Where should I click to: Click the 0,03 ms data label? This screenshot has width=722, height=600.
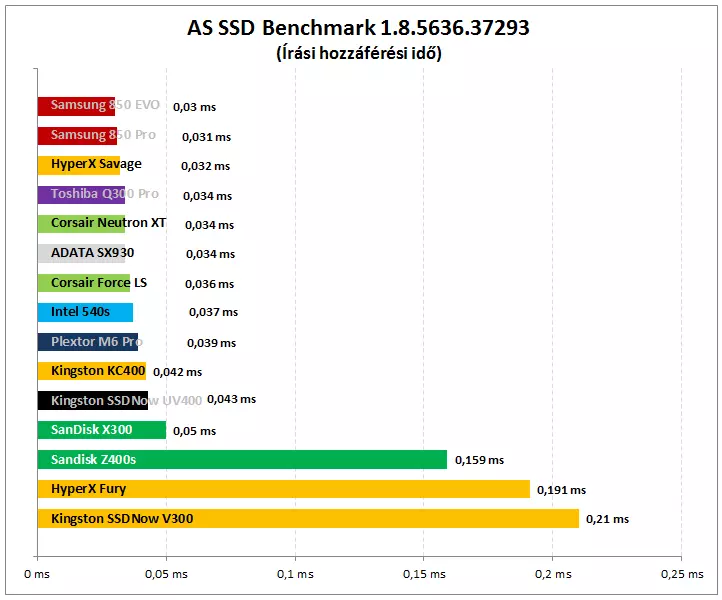tap(194, 107)
